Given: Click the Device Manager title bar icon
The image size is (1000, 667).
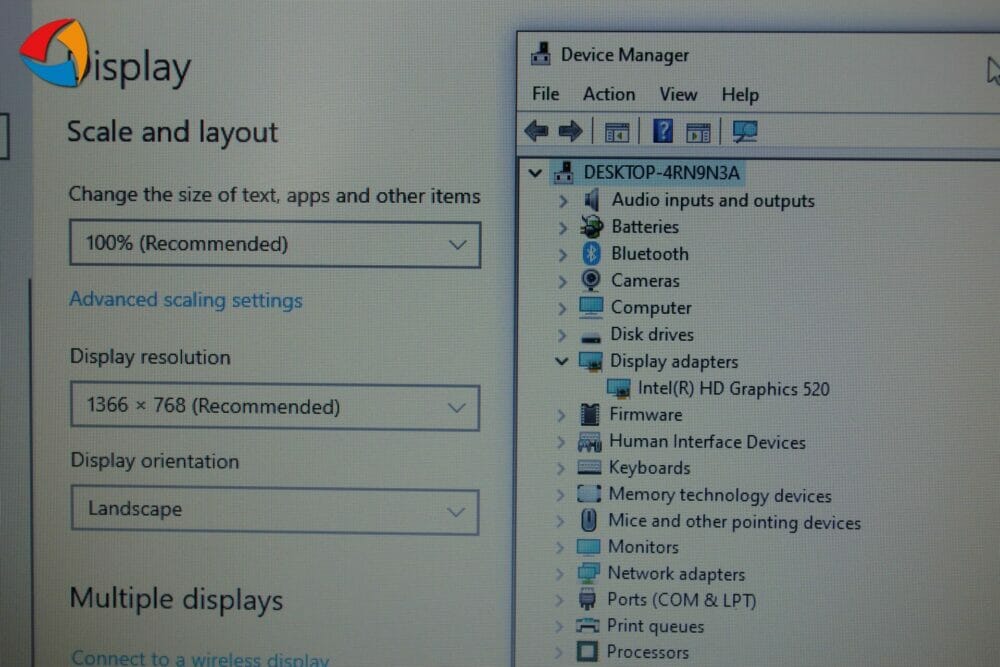Looking at the screenshot, I should 541,54.
